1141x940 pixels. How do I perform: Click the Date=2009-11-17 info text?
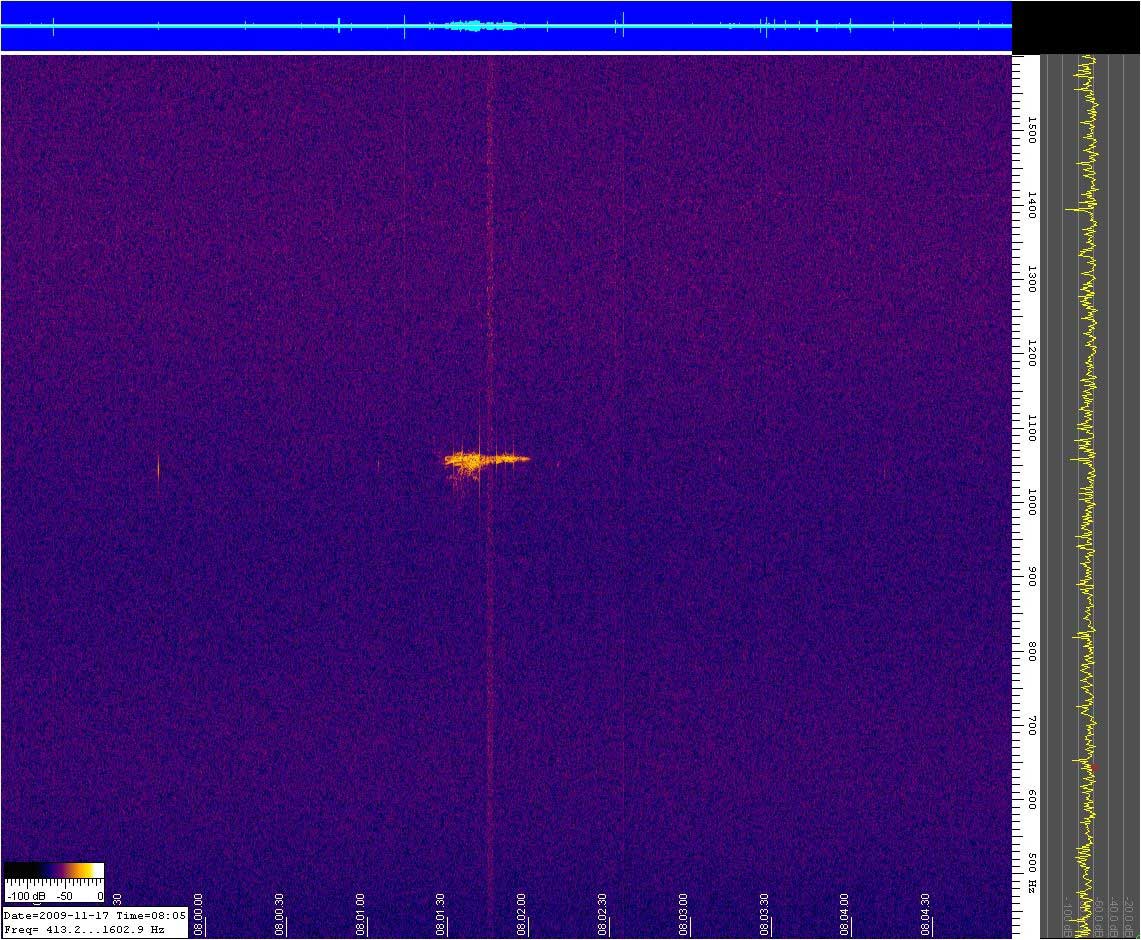[x=57, y=915]
